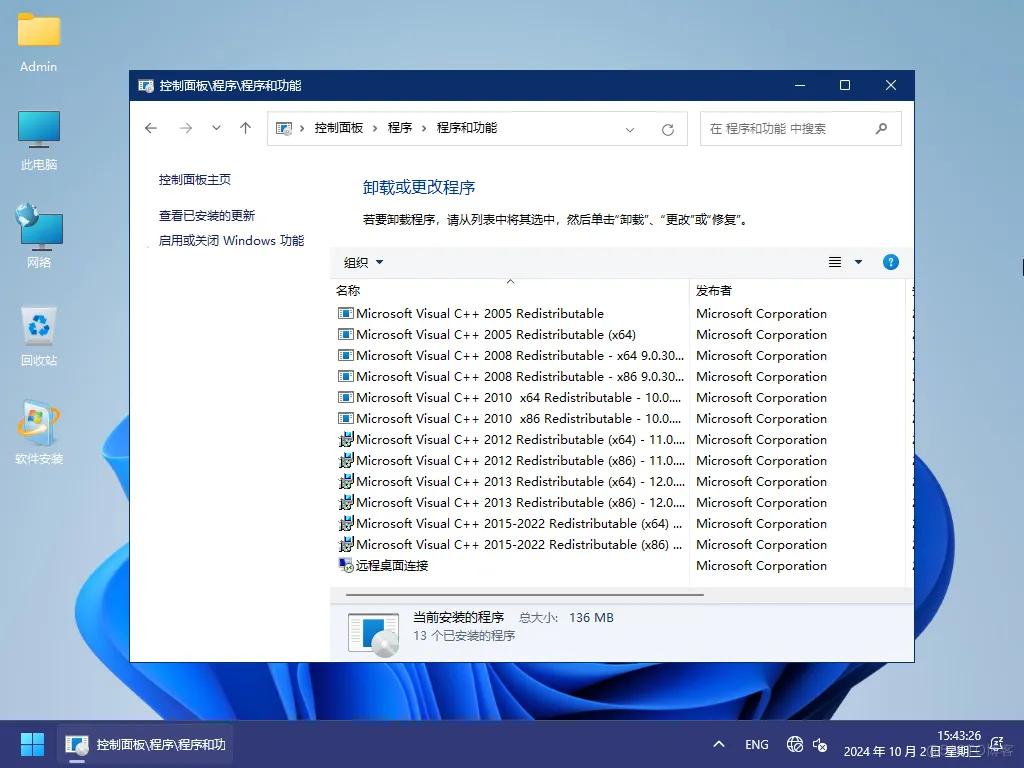
Task: Open the more view options arrow
Action: (859, 263)
